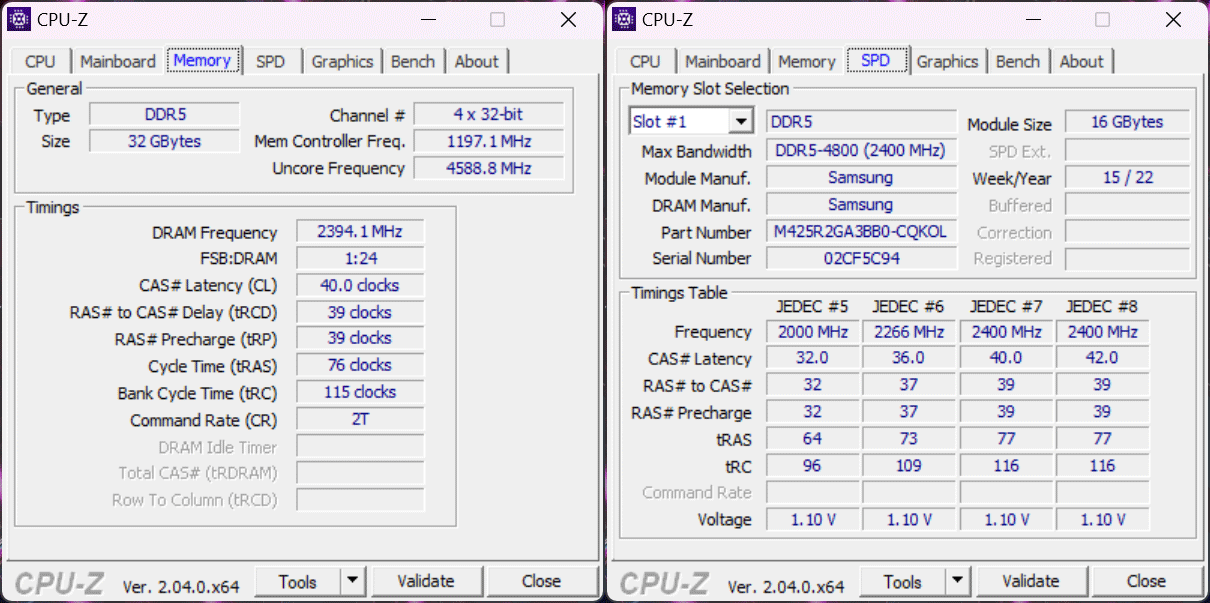The height and width of the screenshot is (603, 1210).
Task: Open About tab in right CPU-Z window
Action: point(1081,61)
